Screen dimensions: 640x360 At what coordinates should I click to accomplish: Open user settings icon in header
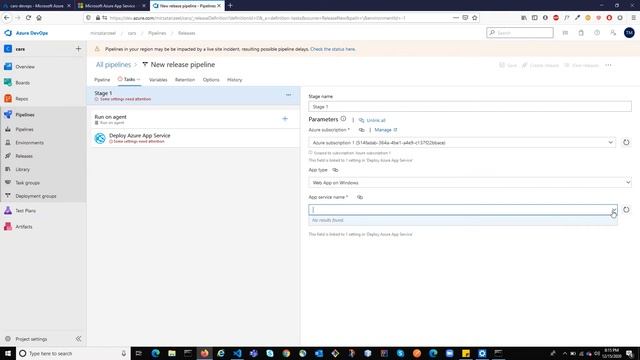tap(613, 33)
